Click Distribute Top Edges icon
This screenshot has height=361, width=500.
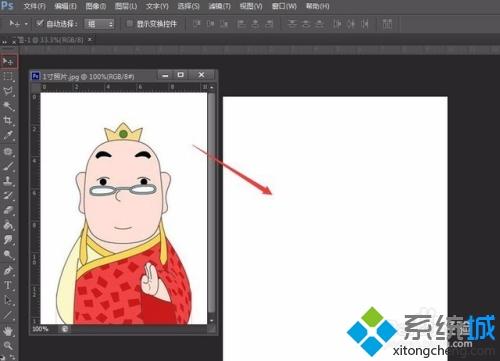coord(292,24)
